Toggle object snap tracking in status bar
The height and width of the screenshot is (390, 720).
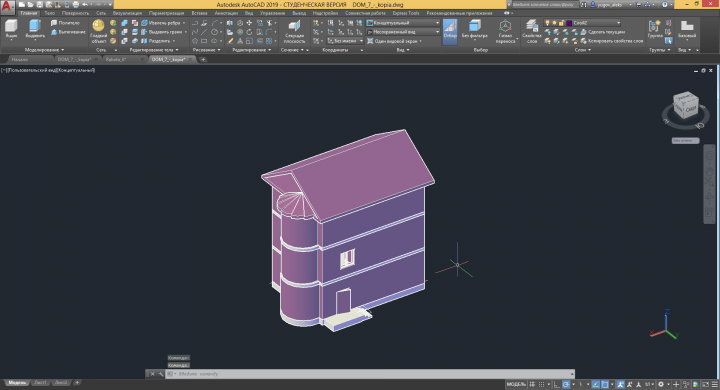[596, 384]
